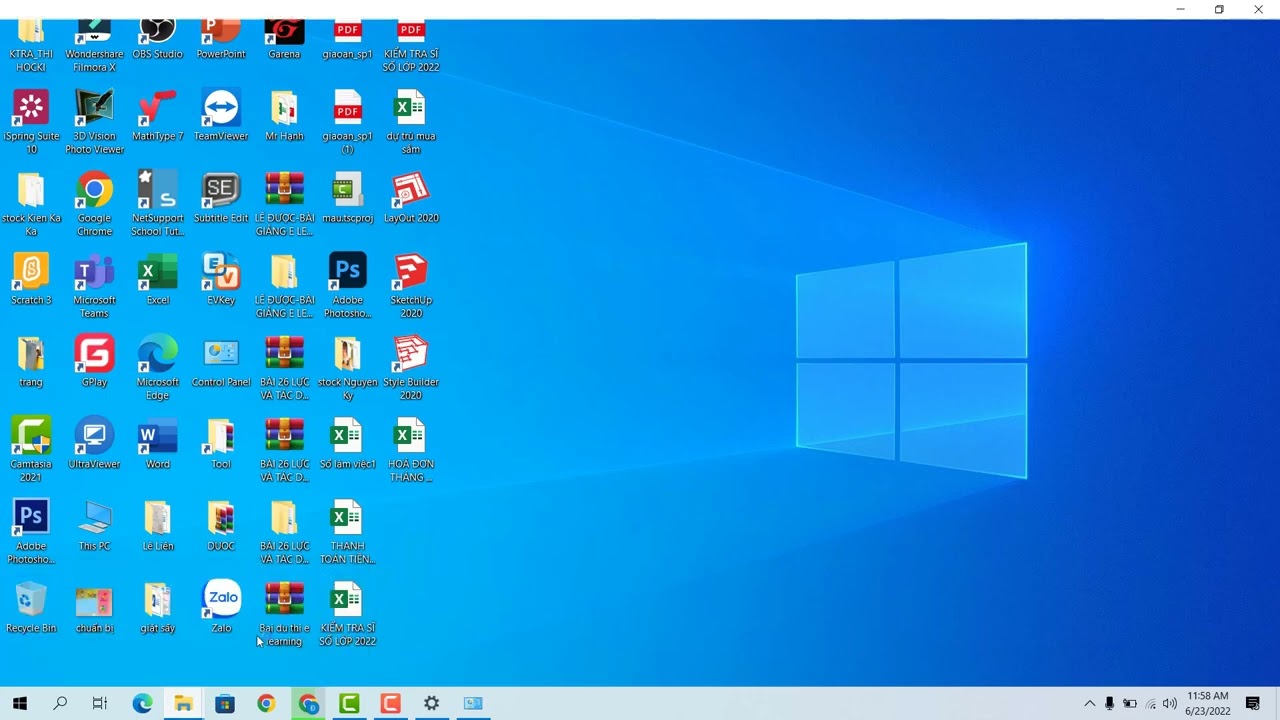This screenshot has height=720, width=1280.
Task: Select the DUOC archive file
Action: point(221,525)
